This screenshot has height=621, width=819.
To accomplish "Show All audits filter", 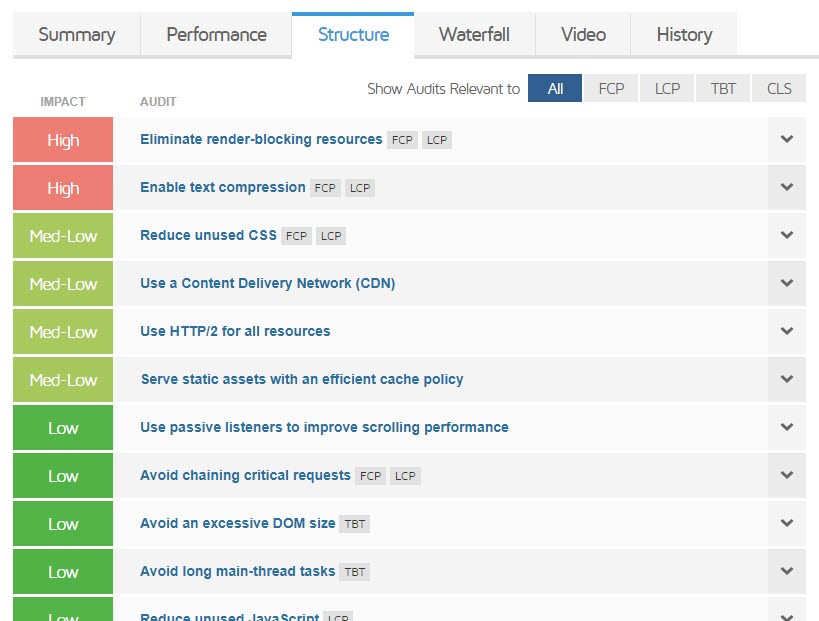I will 555,89.
